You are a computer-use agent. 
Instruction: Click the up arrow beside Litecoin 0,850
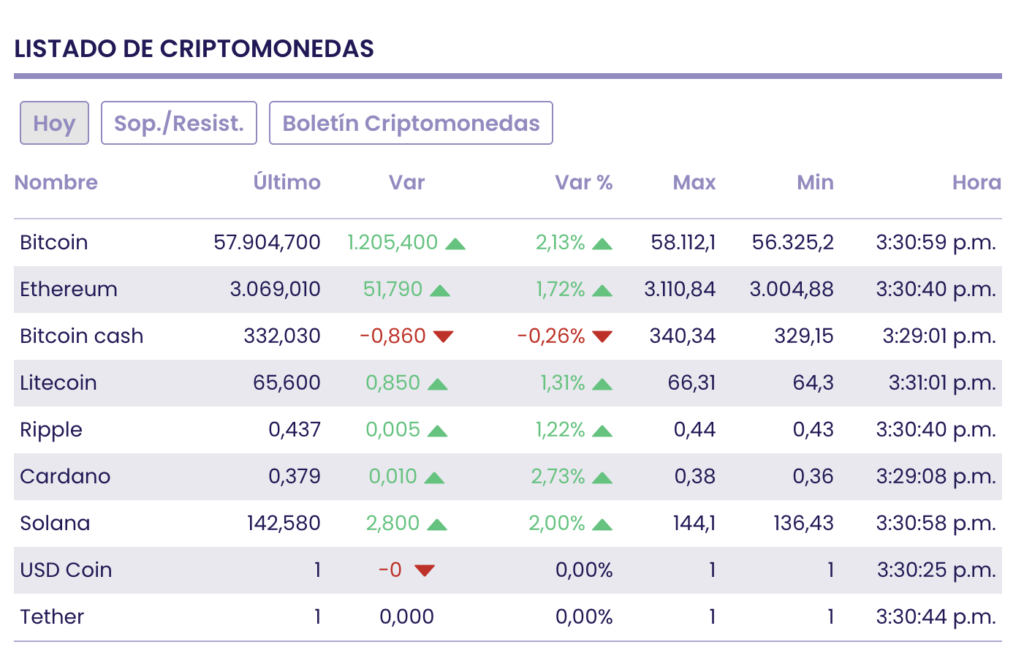coord(437,384)
